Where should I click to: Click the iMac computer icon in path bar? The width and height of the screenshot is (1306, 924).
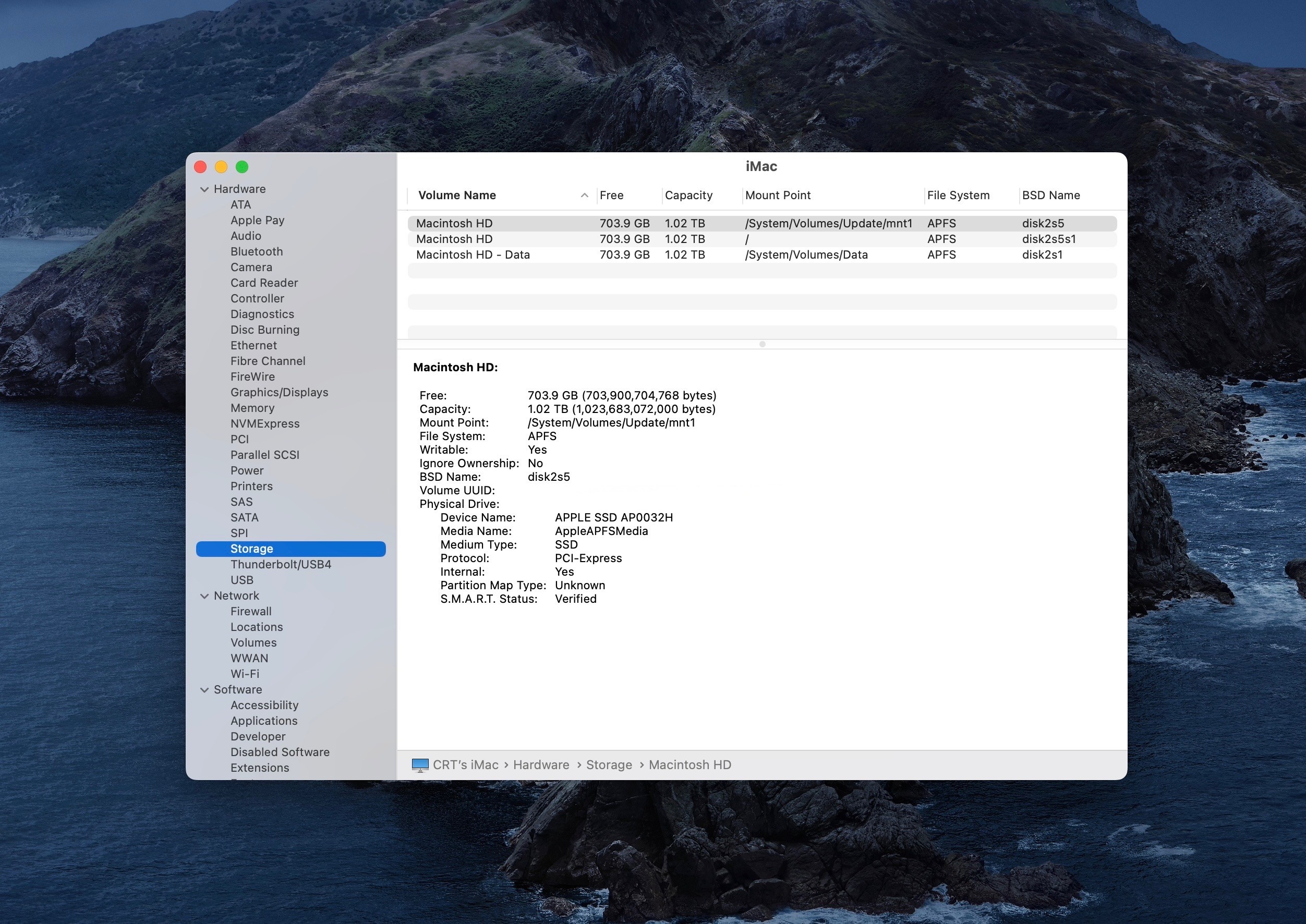(420, 764)
